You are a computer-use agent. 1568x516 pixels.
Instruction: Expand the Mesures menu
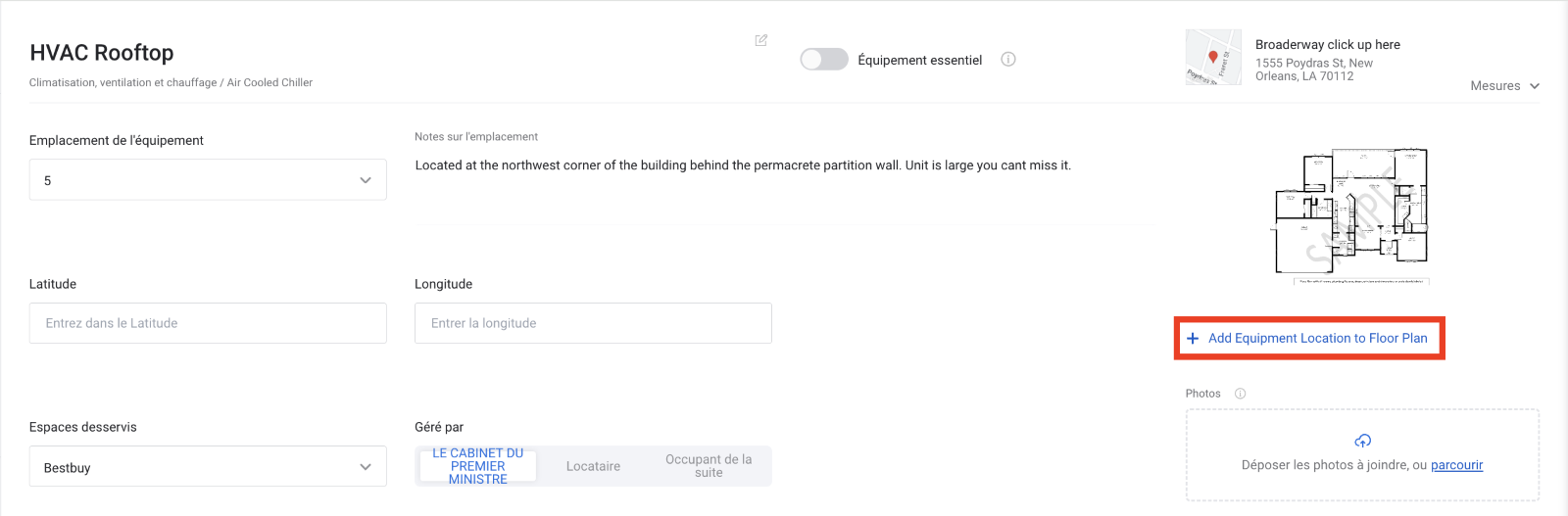point(1504,86)
